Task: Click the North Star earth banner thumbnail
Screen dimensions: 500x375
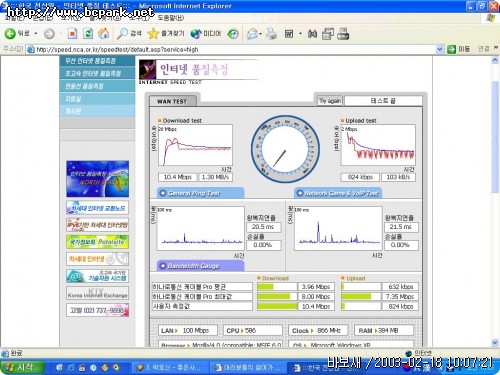Action: 97,179
